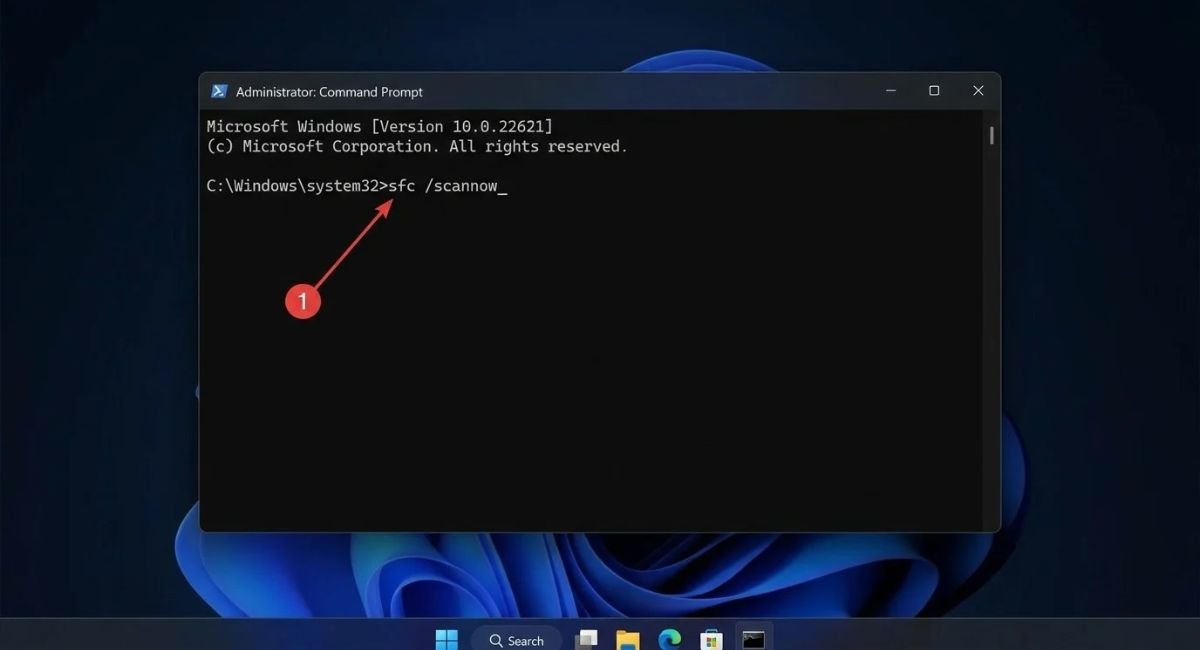Viewport: 1200px width, 650px height.
Task: Open Microsoft Store from the taskbar
Action: click(x=711, y=640)
